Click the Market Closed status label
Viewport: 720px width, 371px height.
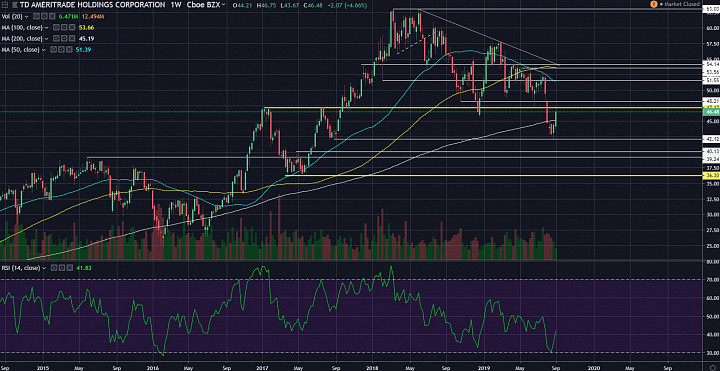pos(682,4)
